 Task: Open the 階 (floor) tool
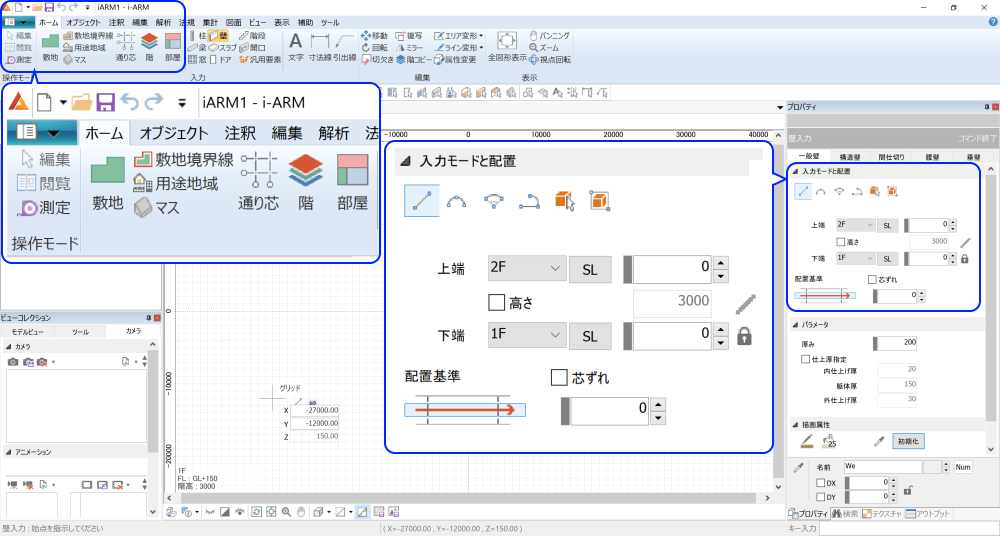149,47
